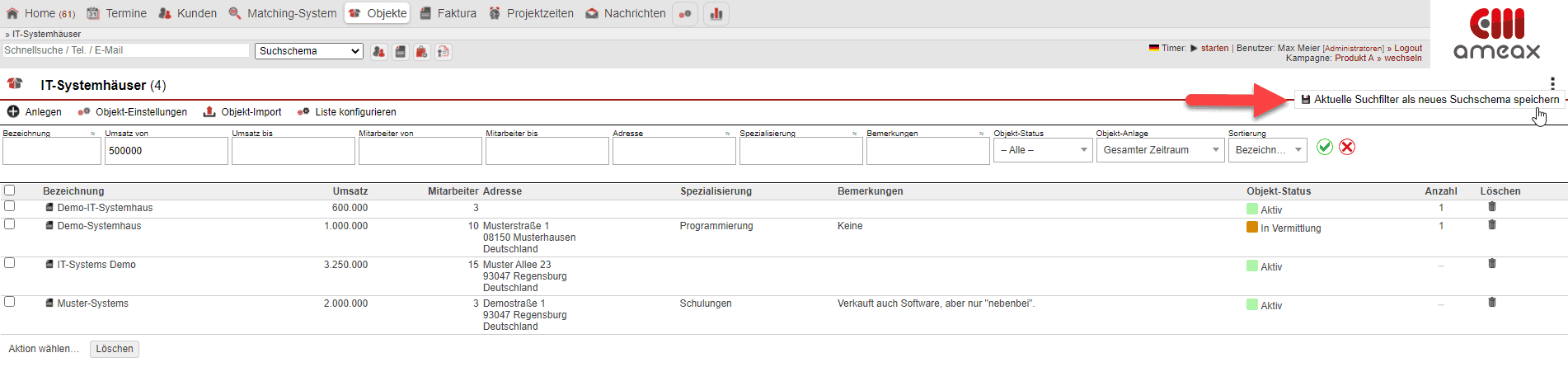This screenshot has height=367, width=1568.
Task: Open the statistics bar chart icon
Action: coord(716,14)
